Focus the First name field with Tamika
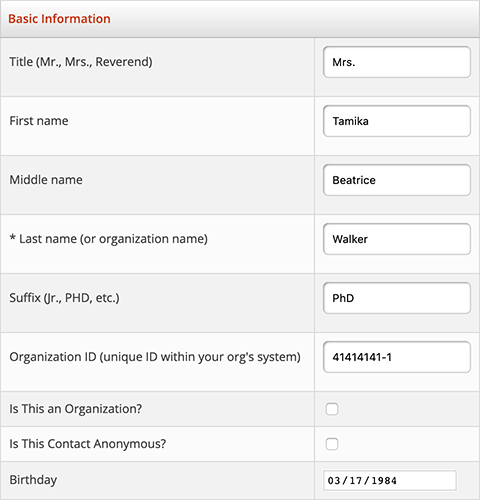480x500 pixels. [397, 121]
